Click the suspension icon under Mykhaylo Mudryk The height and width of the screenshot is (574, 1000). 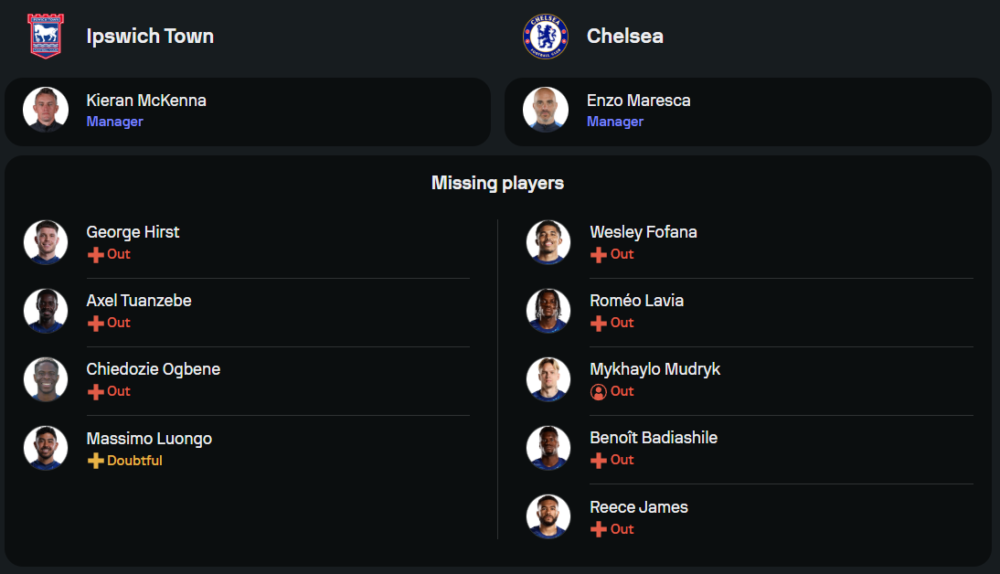[x=599, y=392]
